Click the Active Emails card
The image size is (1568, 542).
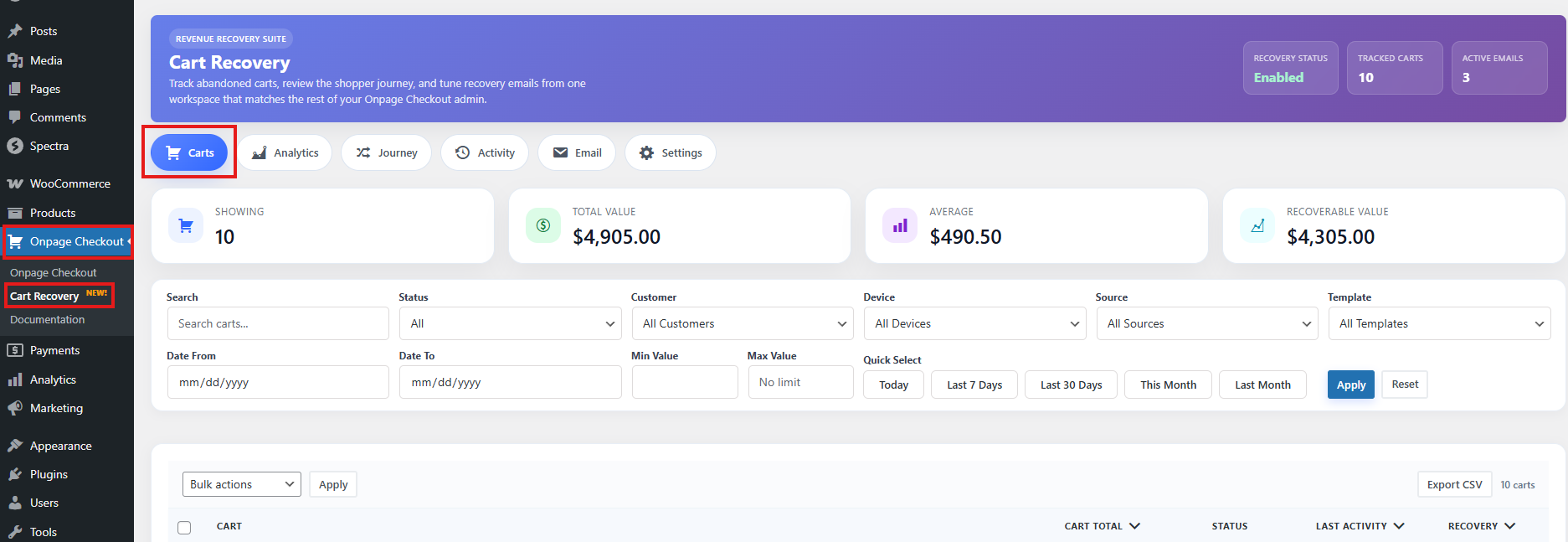pos(1499,68)
